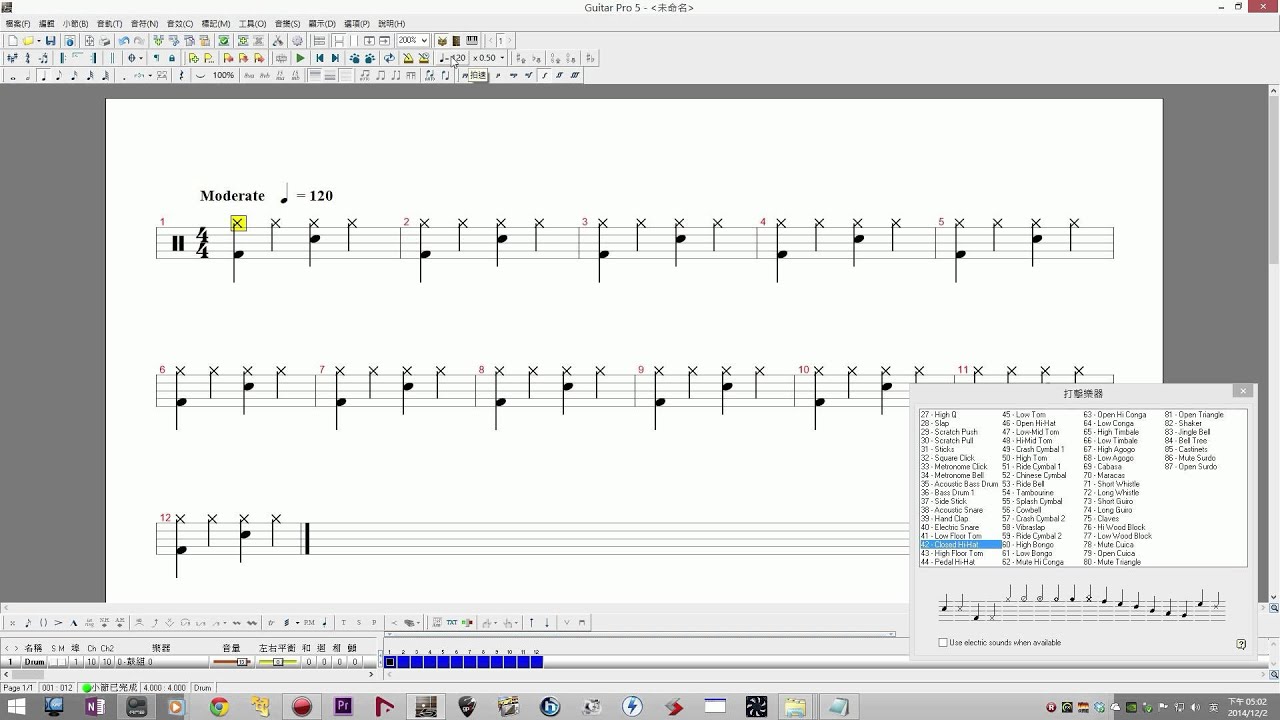The image size is (1280, 720).
Task: Click Page 1/1 in the status bar
Action: coord(17,688)
